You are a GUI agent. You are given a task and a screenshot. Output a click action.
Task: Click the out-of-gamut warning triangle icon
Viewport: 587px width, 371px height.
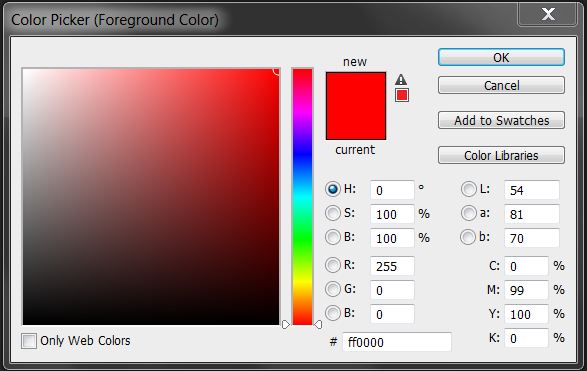[401, 79]
